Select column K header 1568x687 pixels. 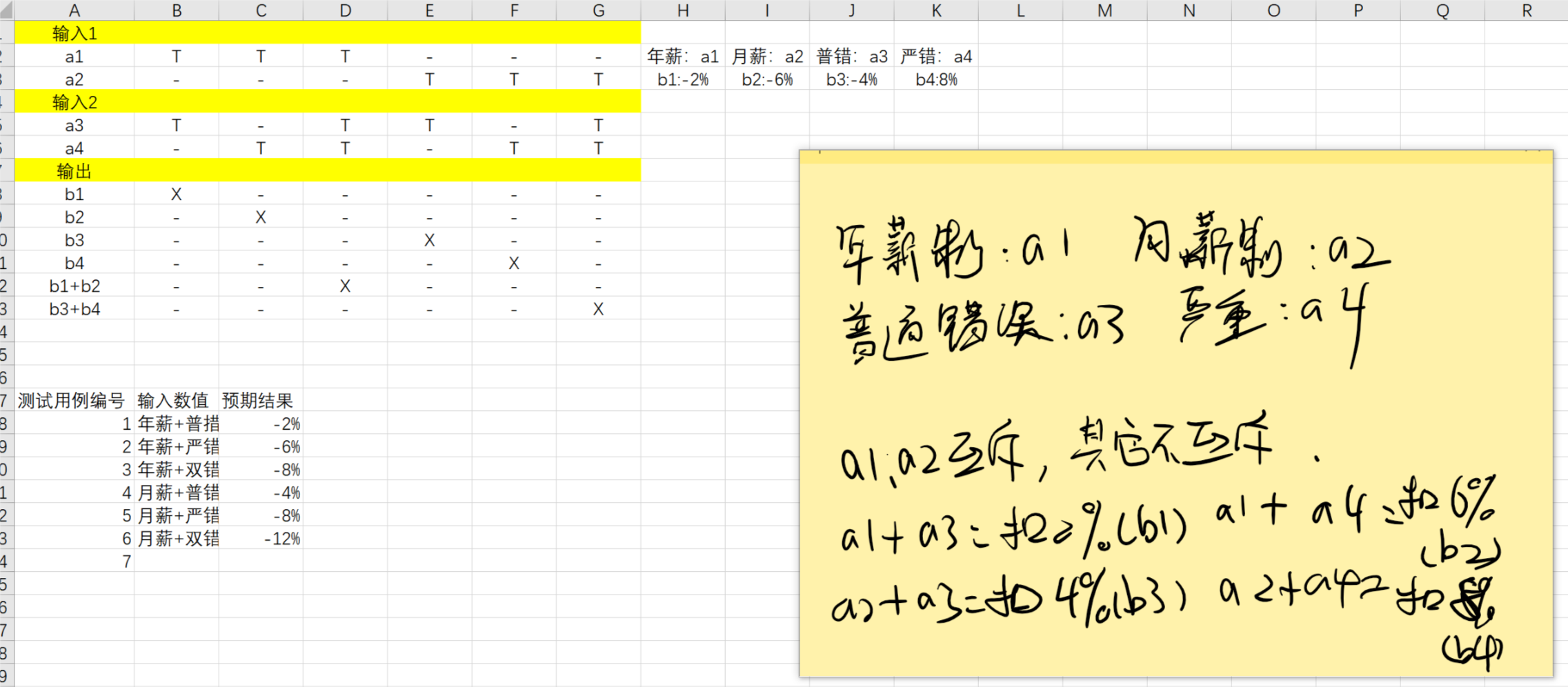click(x=936, y=10)
